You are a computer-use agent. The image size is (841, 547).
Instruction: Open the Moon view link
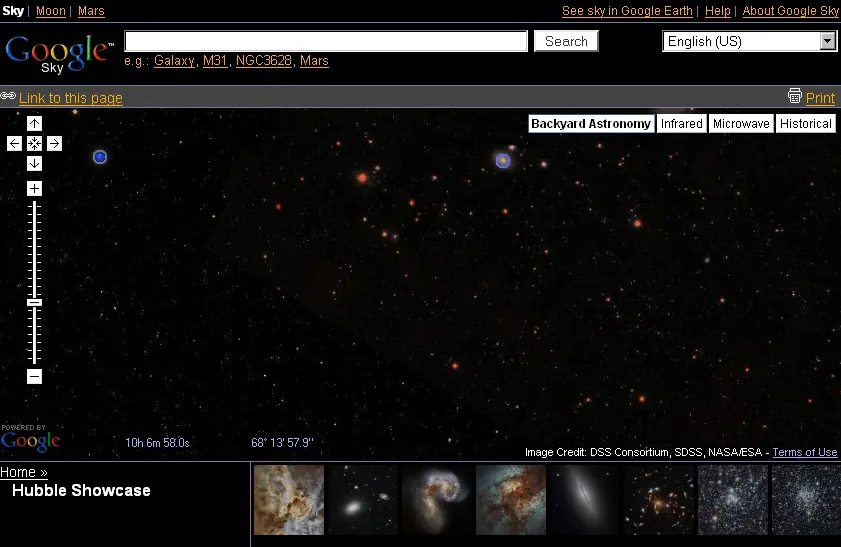(x=51, y=11)
